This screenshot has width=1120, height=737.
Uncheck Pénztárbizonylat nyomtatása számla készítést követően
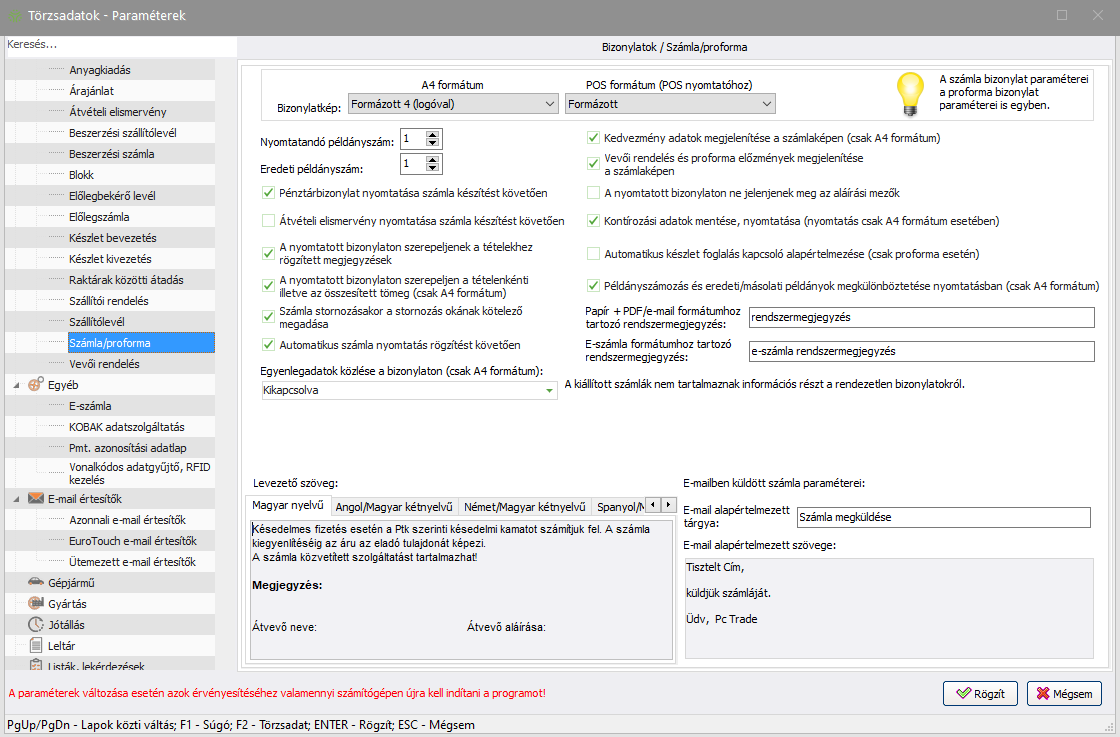coord(268,192)
